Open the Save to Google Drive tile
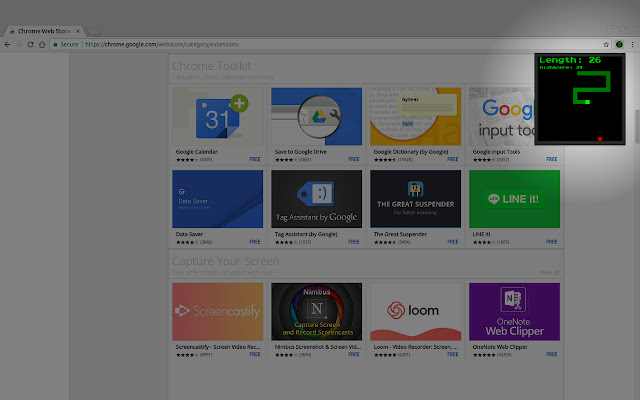Screen dimensions: 640x400 [x=316, y=116]
